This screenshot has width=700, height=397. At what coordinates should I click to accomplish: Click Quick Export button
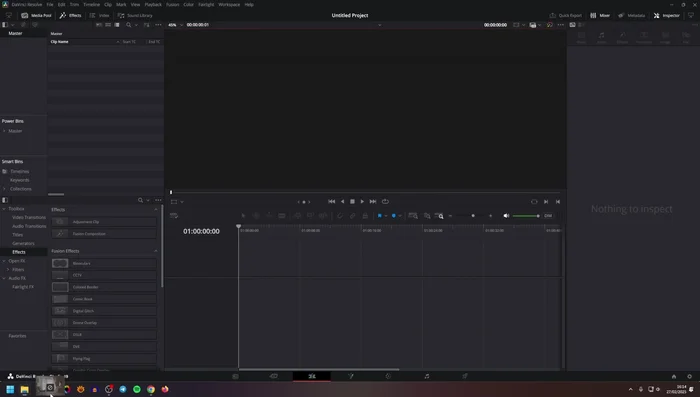coord(566,15)
